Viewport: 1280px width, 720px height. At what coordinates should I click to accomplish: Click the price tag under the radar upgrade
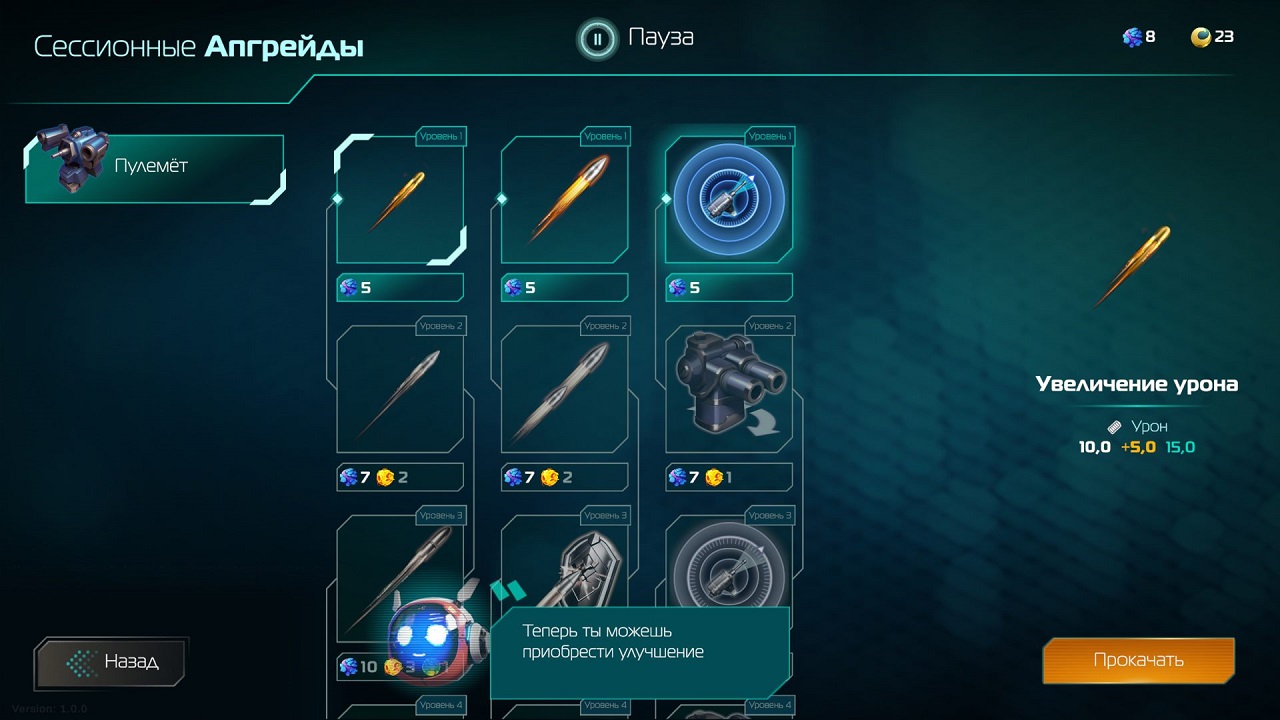[729, 288]
